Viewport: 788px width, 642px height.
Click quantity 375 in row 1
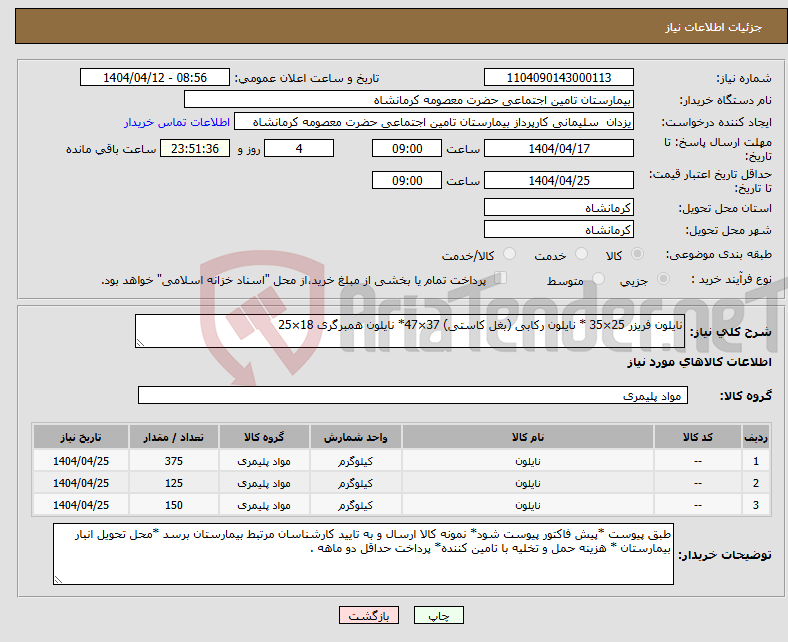173,461
